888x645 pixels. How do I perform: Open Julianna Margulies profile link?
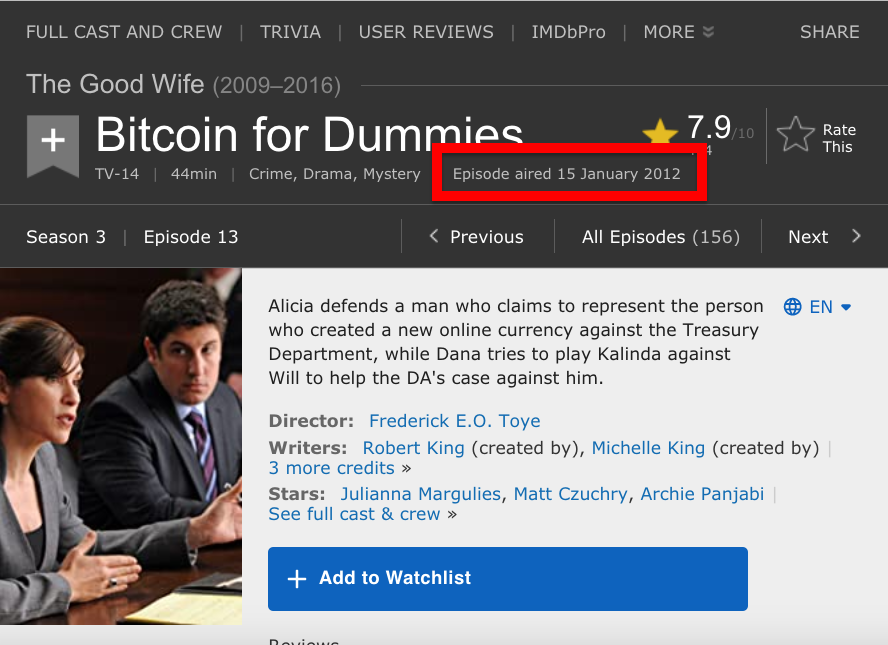pos(420,494)
